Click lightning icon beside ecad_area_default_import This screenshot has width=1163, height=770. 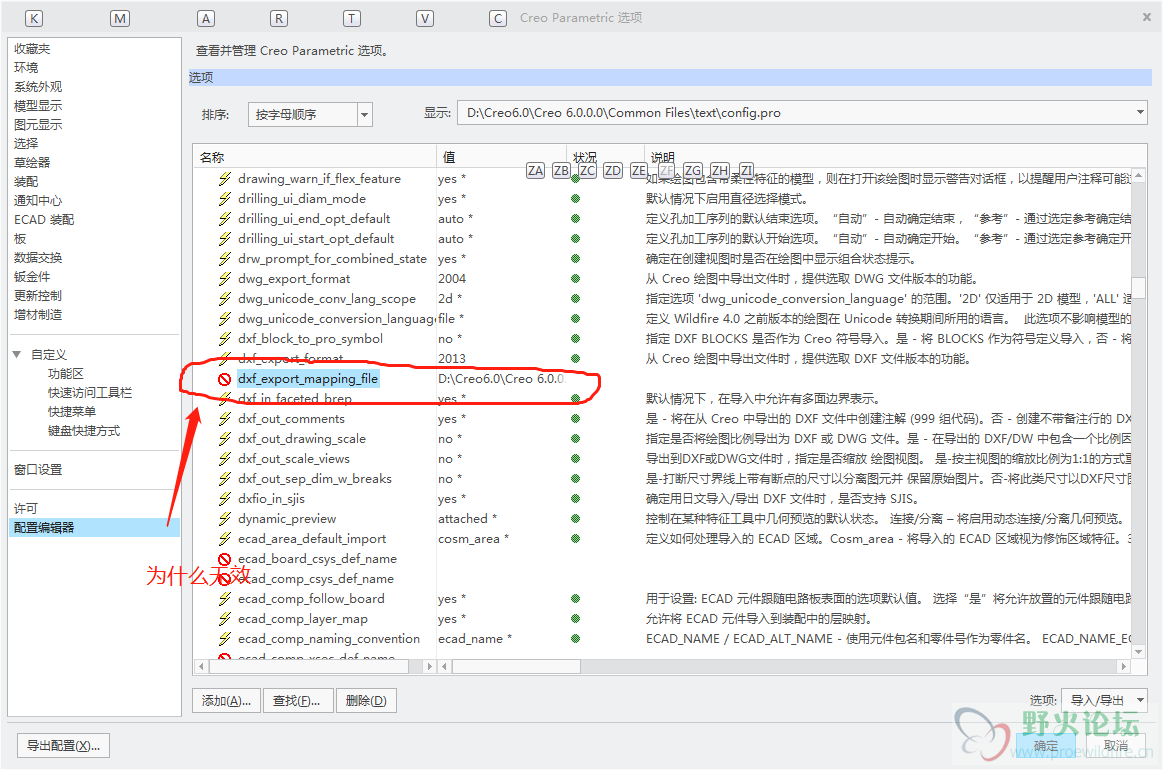225,539
